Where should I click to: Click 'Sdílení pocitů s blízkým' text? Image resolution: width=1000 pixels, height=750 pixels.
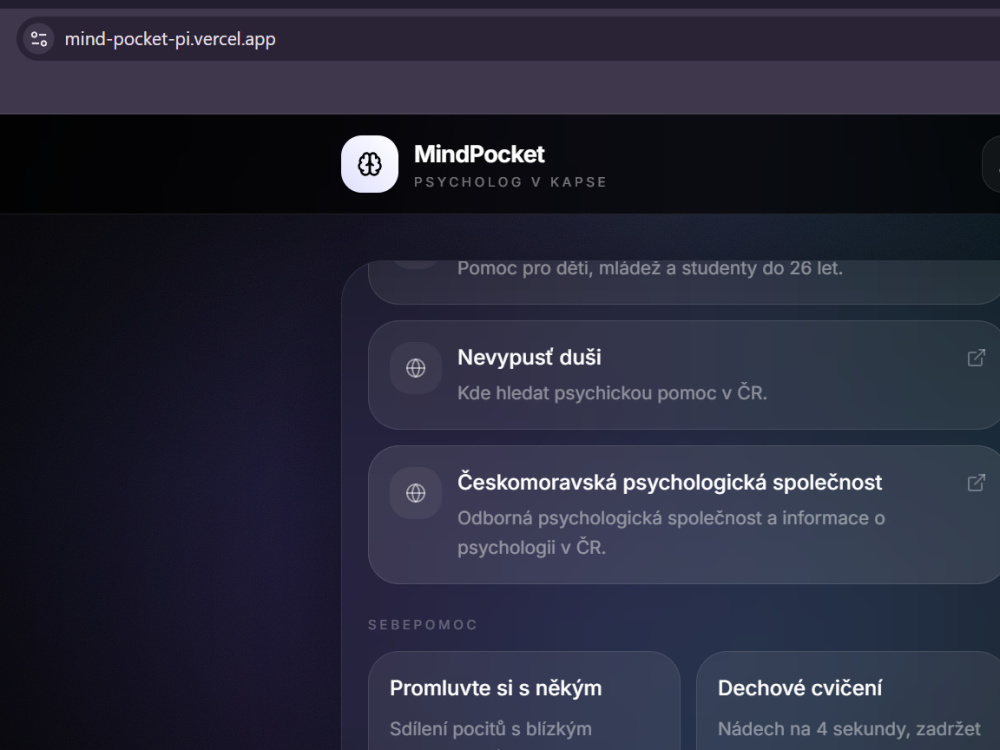490,729
